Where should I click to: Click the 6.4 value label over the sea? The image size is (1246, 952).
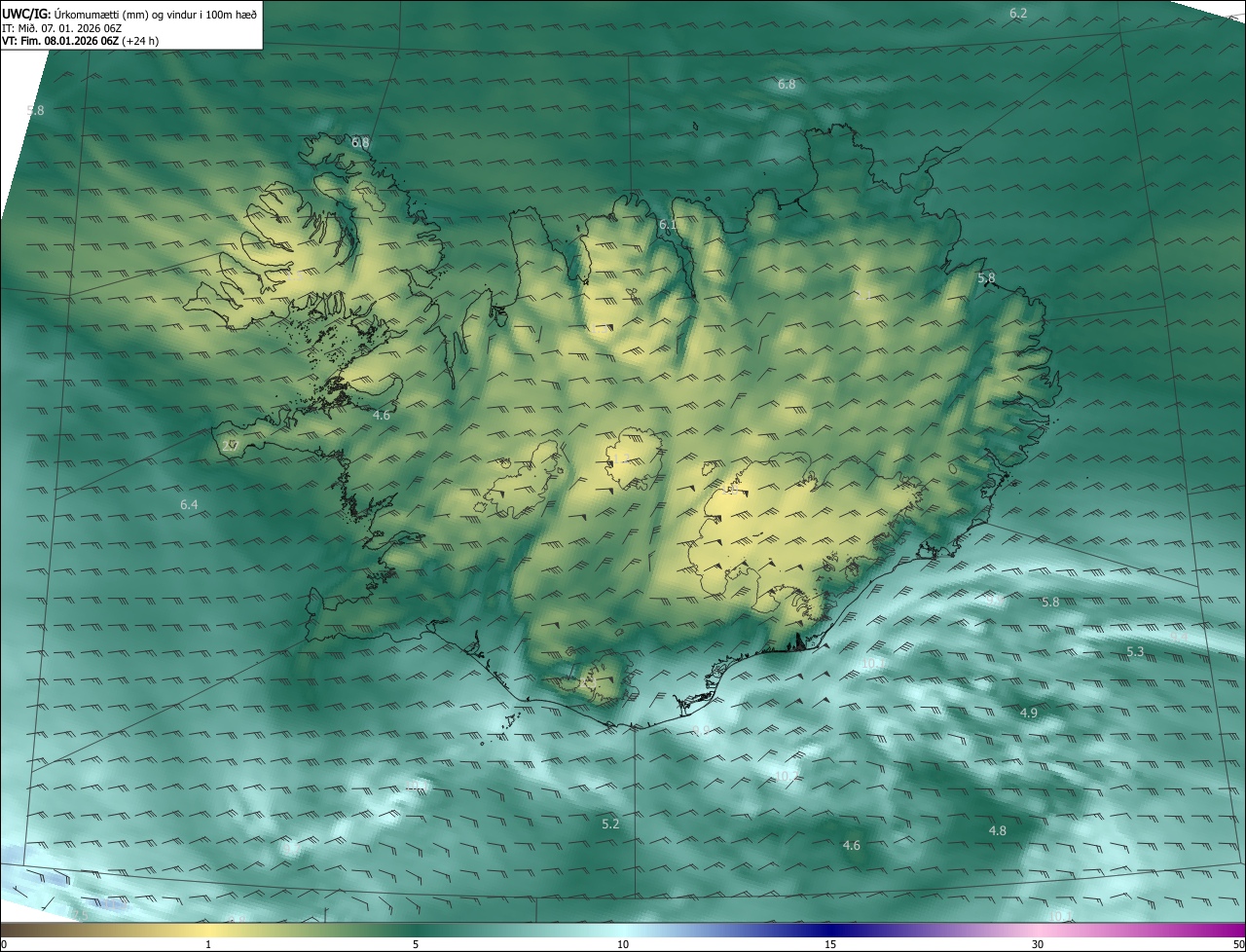coord(189,504)
